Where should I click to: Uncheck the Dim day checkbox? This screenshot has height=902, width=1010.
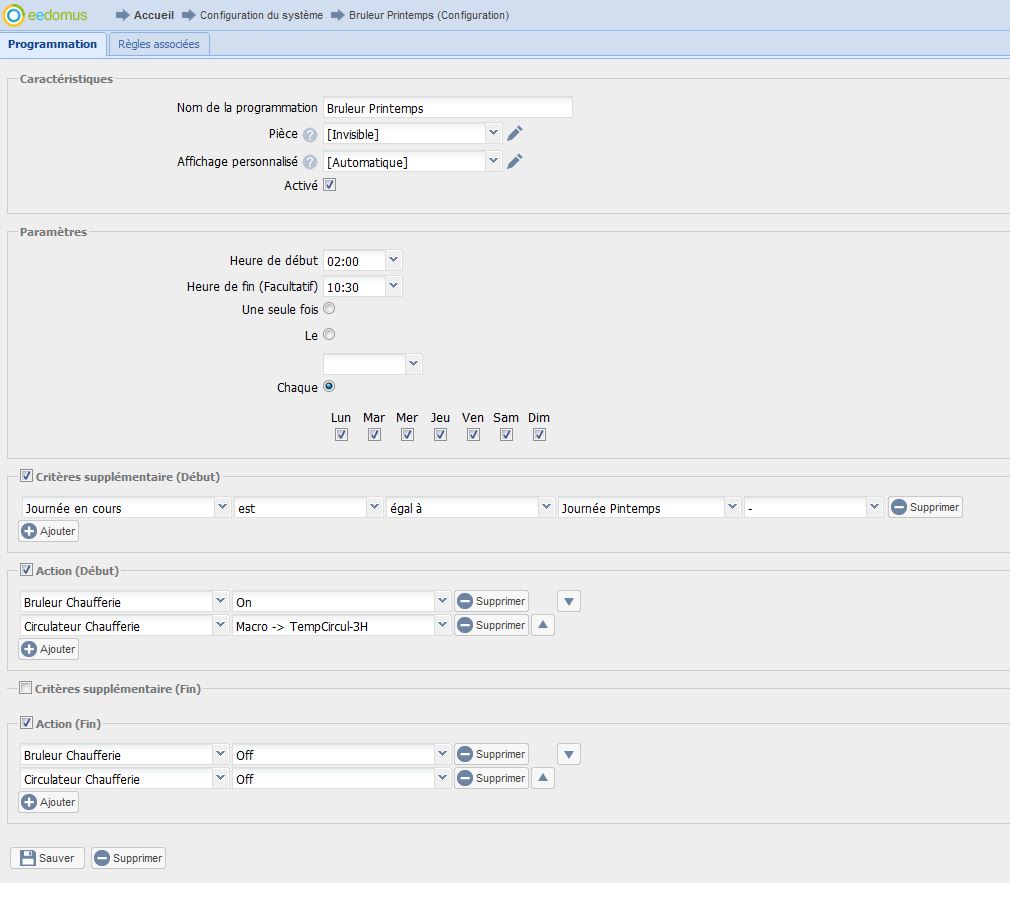click(539, 435)
